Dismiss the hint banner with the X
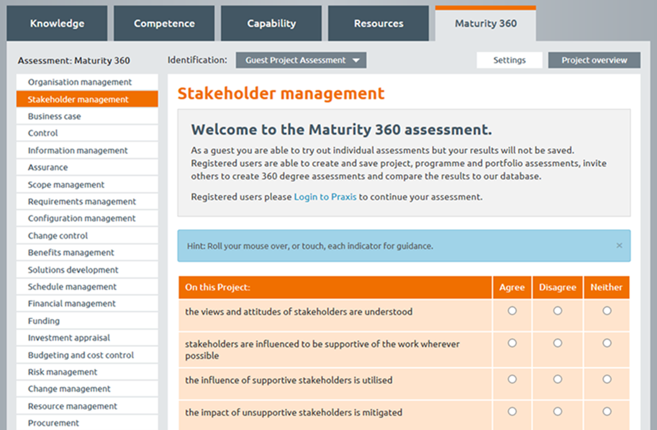Screen dimensions: 657x430 tap(619, 246)
